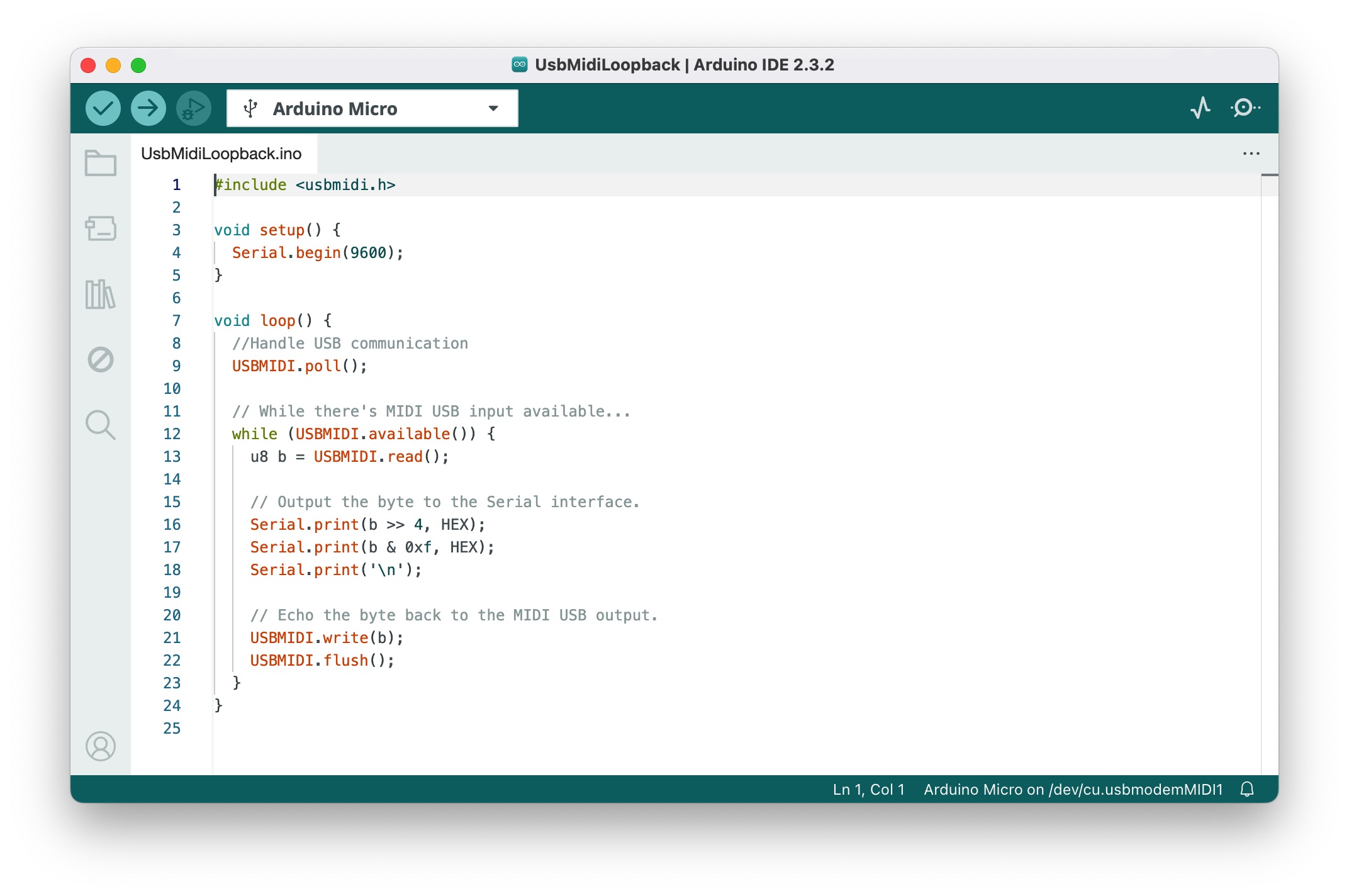This screenshot has height=896, width=1349.
Task: Start debugging with the debug icon
Action: point(193,108)
